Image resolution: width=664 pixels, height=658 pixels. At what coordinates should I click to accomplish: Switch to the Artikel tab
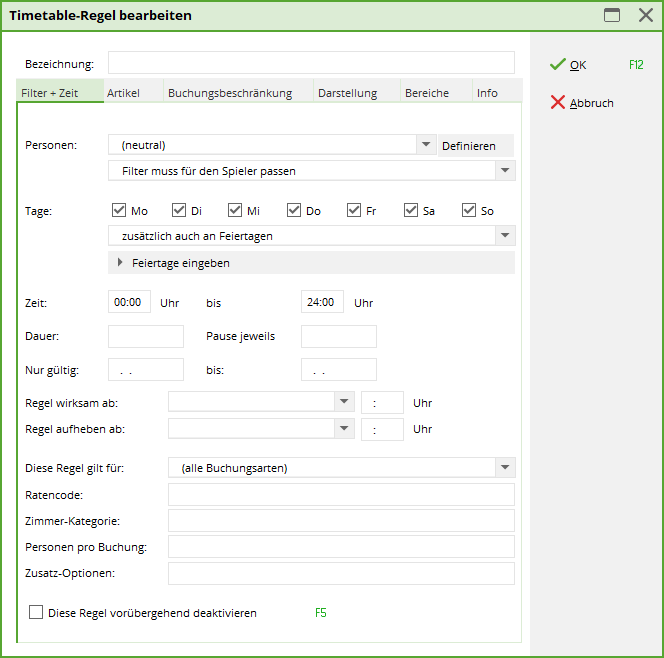click(123, 93)
